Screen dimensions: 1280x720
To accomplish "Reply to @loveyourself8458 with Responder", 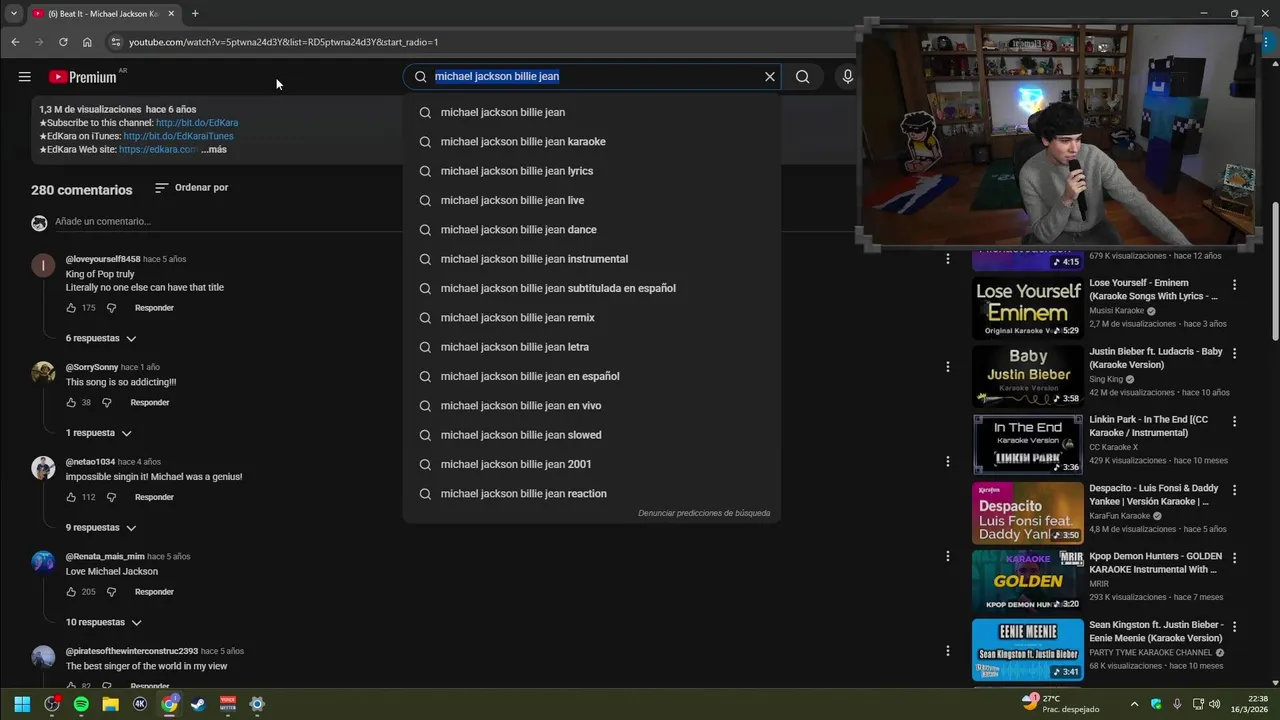I will 154,308.
